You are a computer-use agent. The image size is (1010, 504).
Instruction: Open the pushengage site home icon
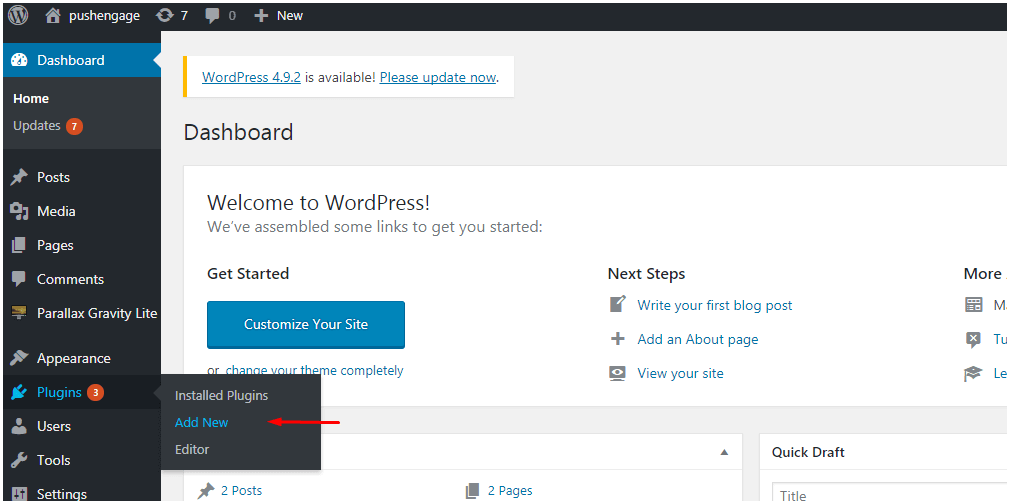click(53, 15)
